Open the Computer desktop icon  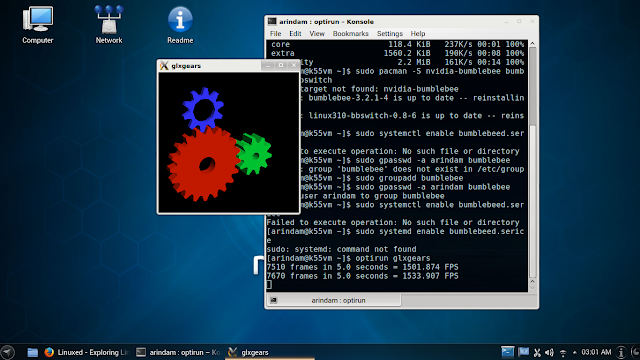coord(38,24)
